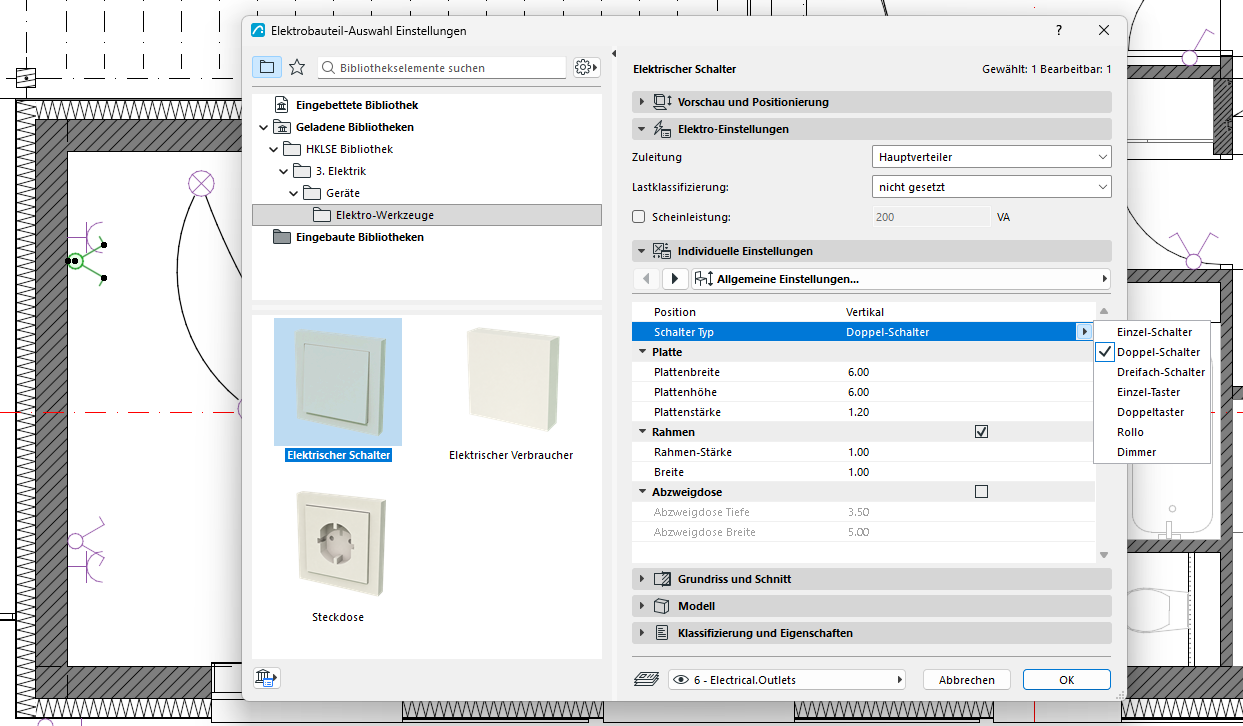Check the Abzweigdose checkbox

pyautogui.click(x=981, y=492)
